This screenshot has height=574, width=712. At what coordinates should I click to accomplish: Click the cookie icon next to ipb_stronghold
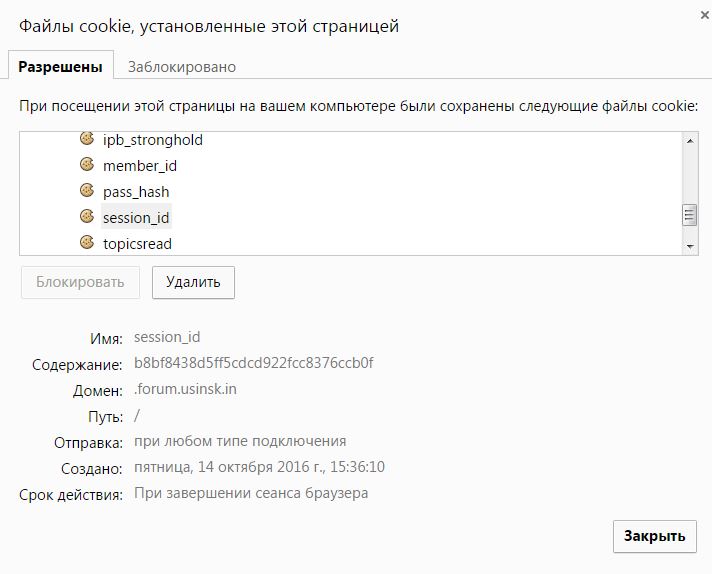click(x=86, y=139)
